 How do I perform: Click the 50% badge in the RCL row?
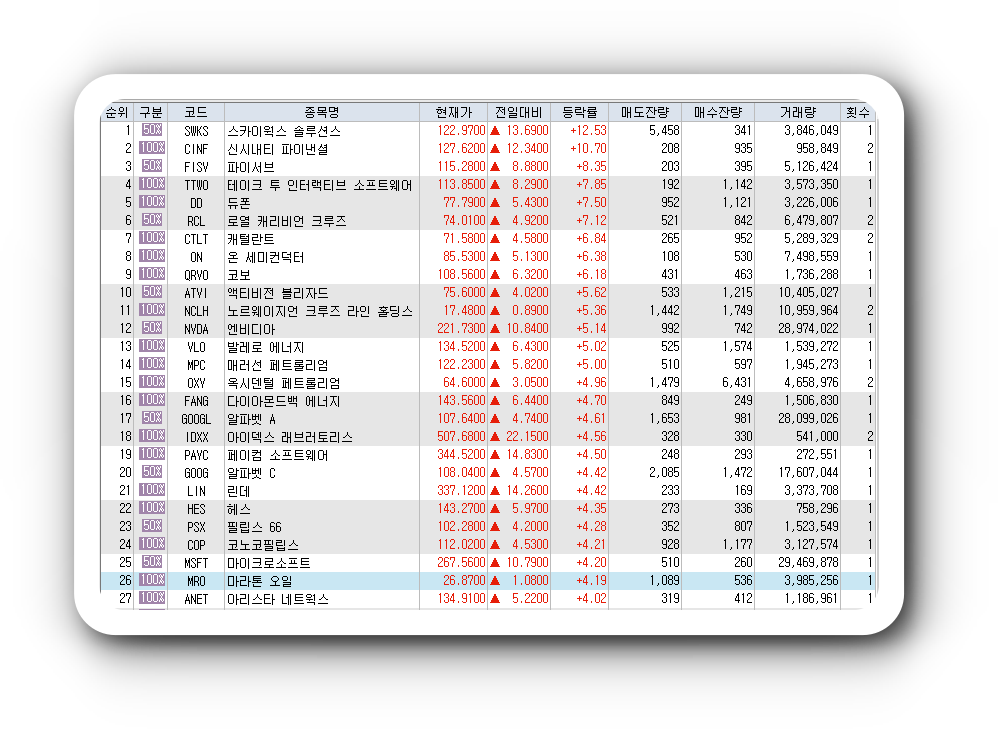[152, 220]
